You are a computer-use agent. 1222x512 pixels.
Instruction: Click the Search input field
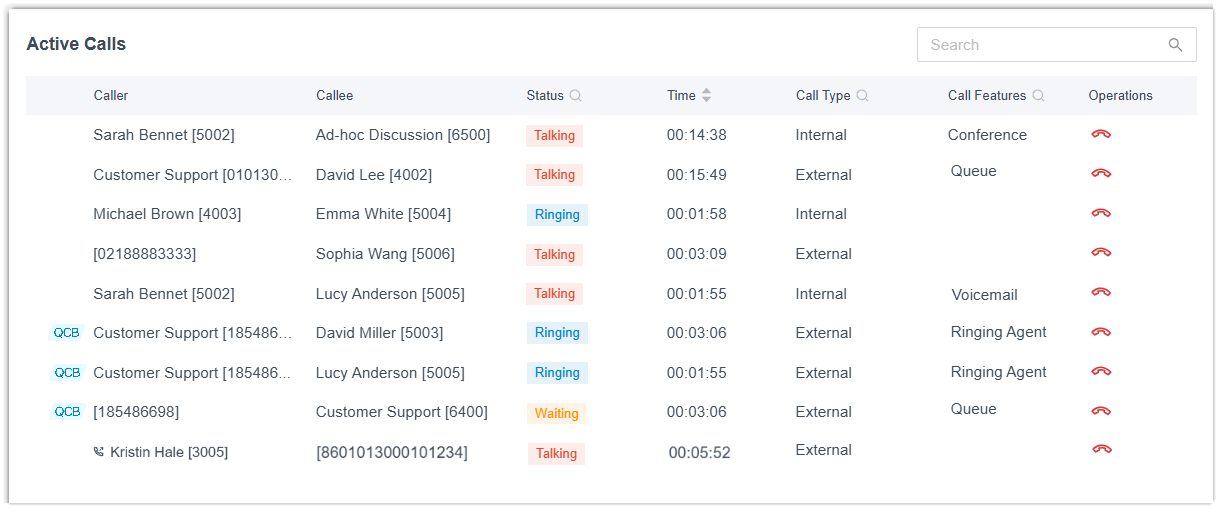coord(1040,45)
